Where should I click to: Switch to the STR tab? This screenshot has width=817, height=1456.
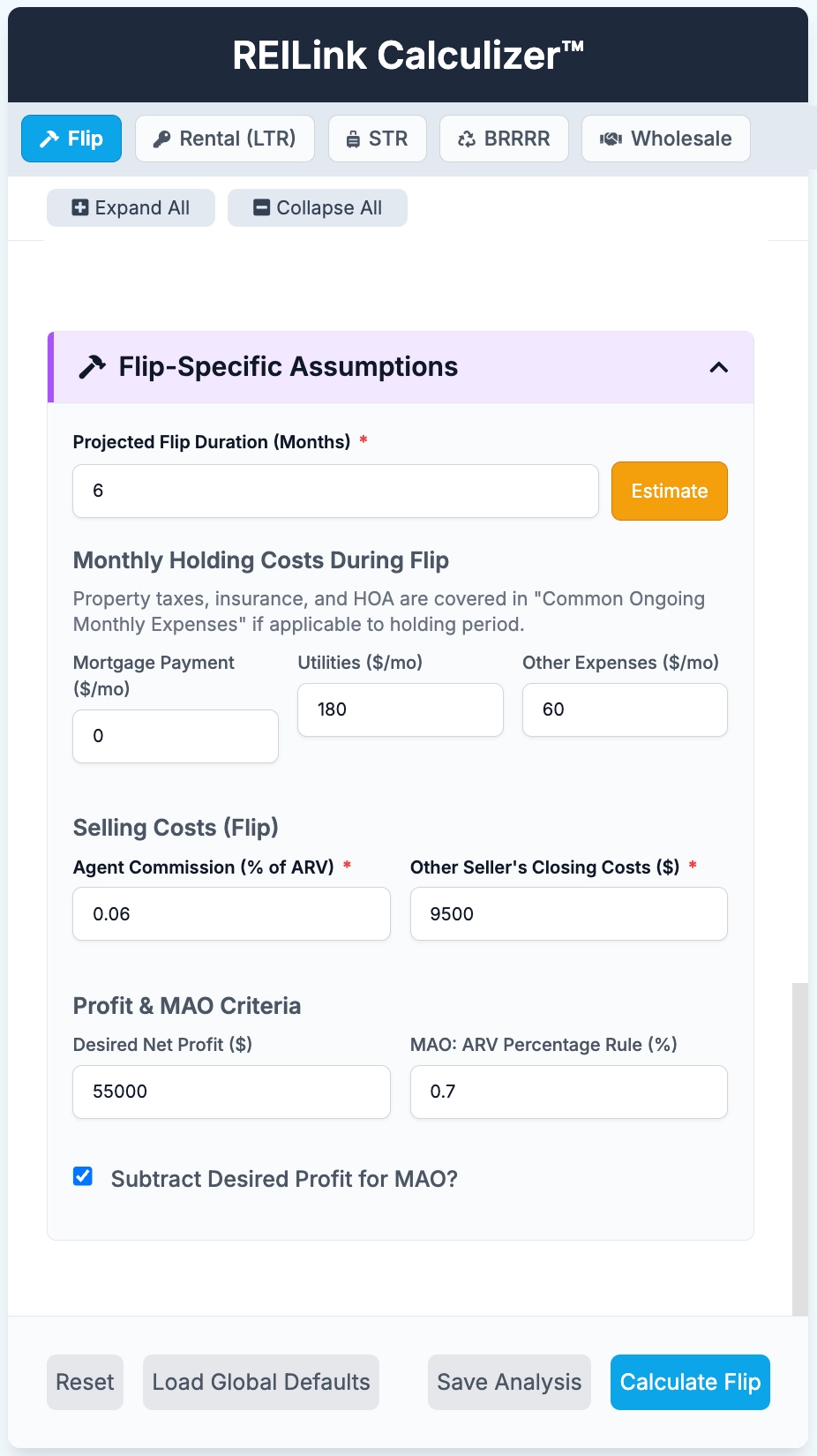point(378,138)
